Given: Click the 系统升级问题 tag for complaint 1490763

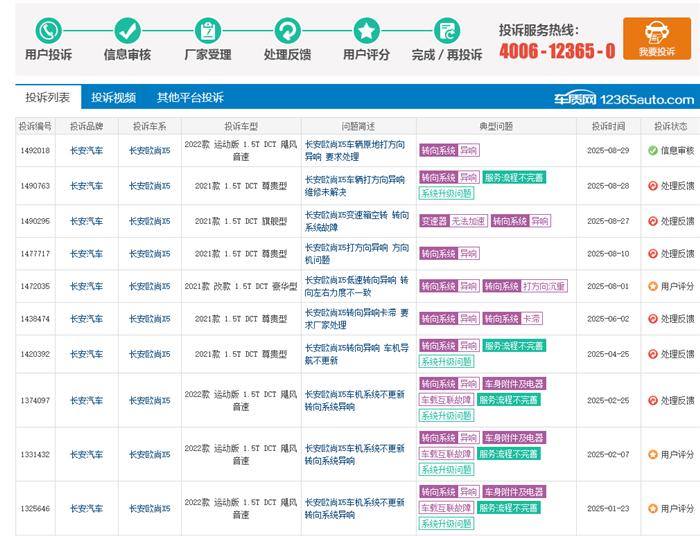Looking at the screenshot, I should (446, 193).
